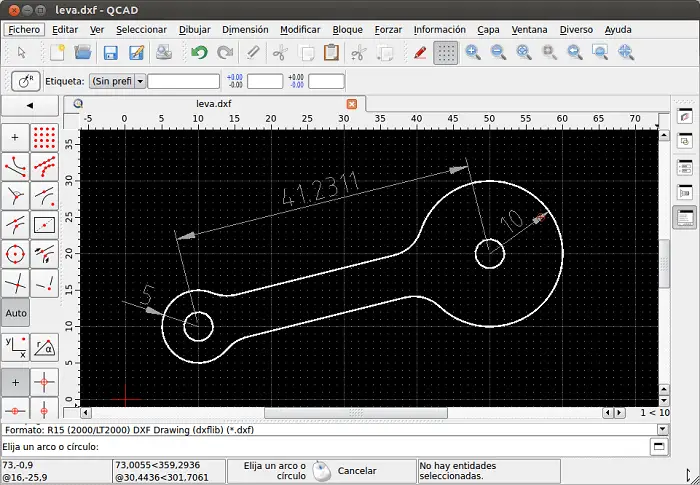Click the scissors Cut icon
The height and width of the screenshot is (485, 700).
coord(280,53)
